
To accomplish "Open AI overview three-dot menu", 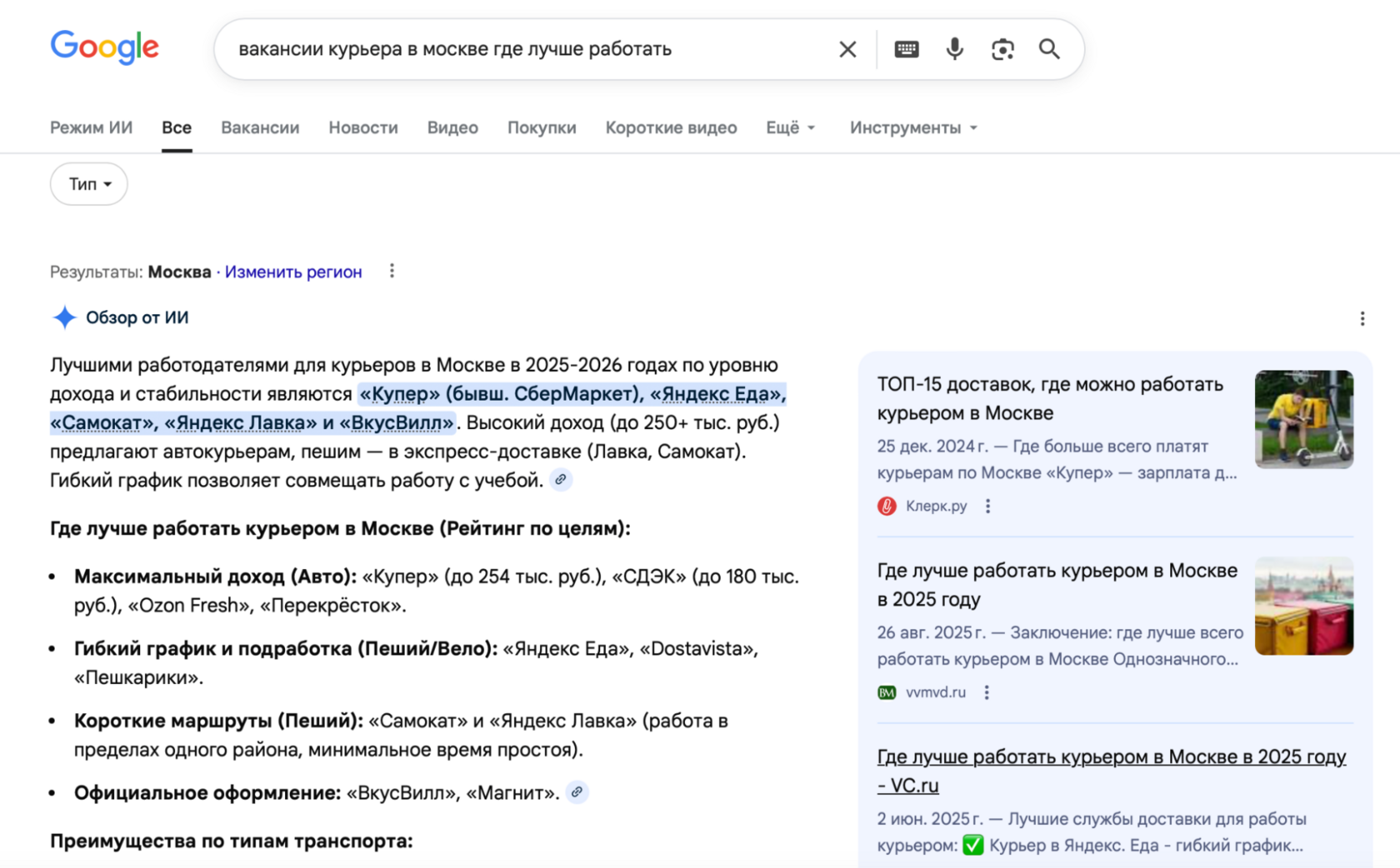I will (1362, 318).
